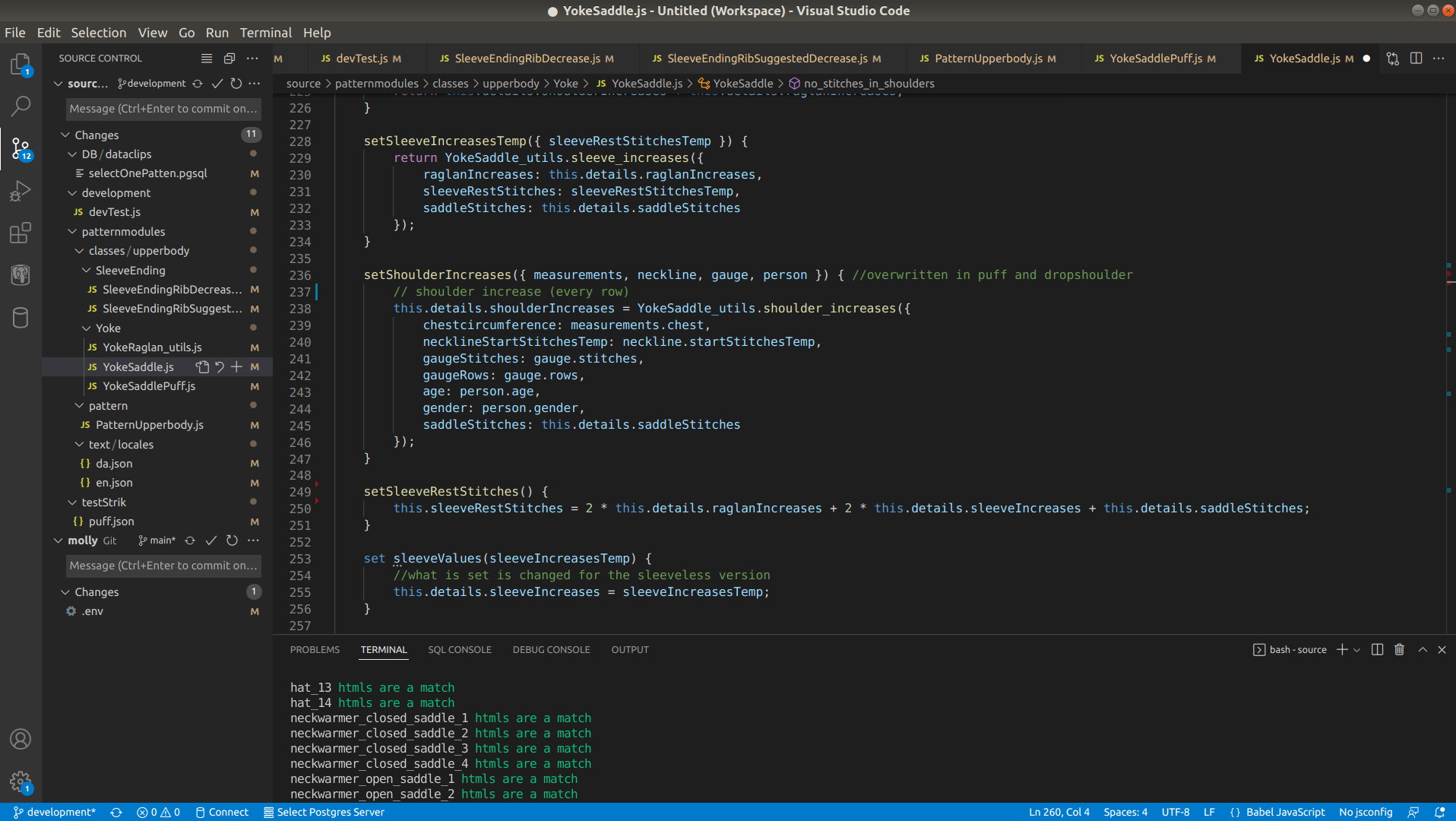Open the Search view in activity bar
The image size is (1456, 821).
pyautogui.click(x=21, y=106)
